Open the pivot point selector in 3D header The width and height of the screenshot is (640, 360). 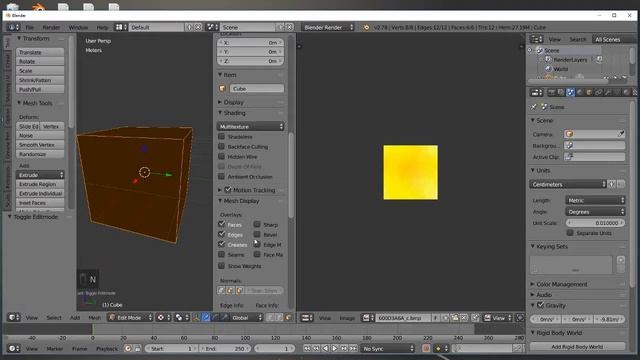tap(181, 317)
